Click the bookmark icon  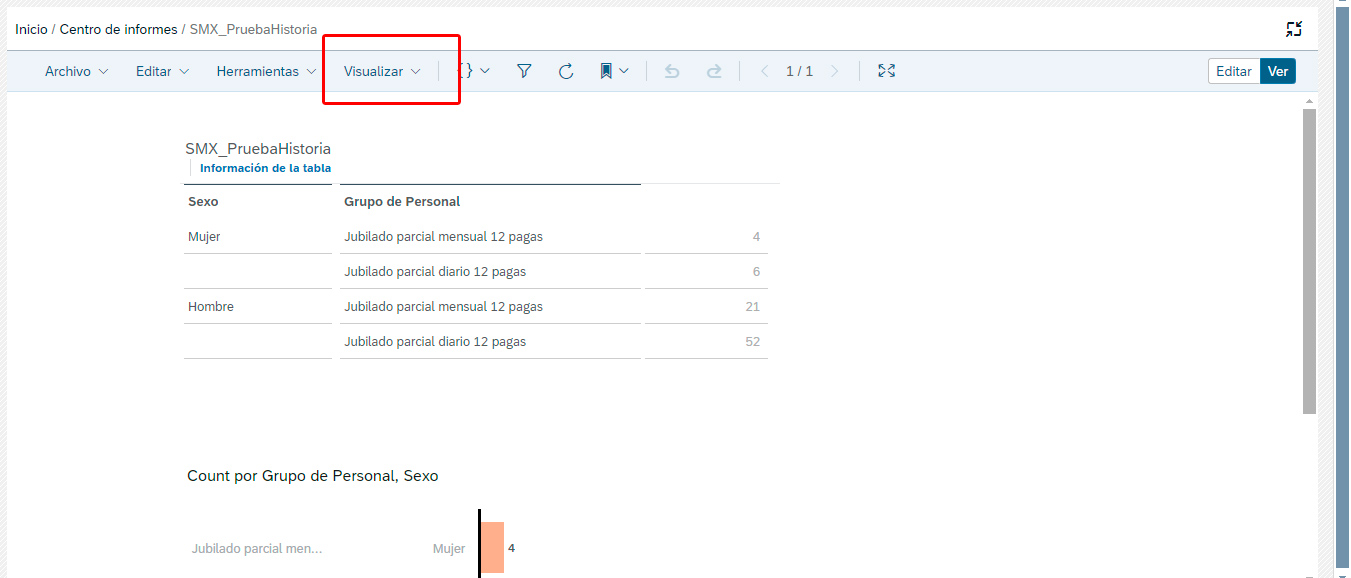pyautogui.click(x=606, y=71)
